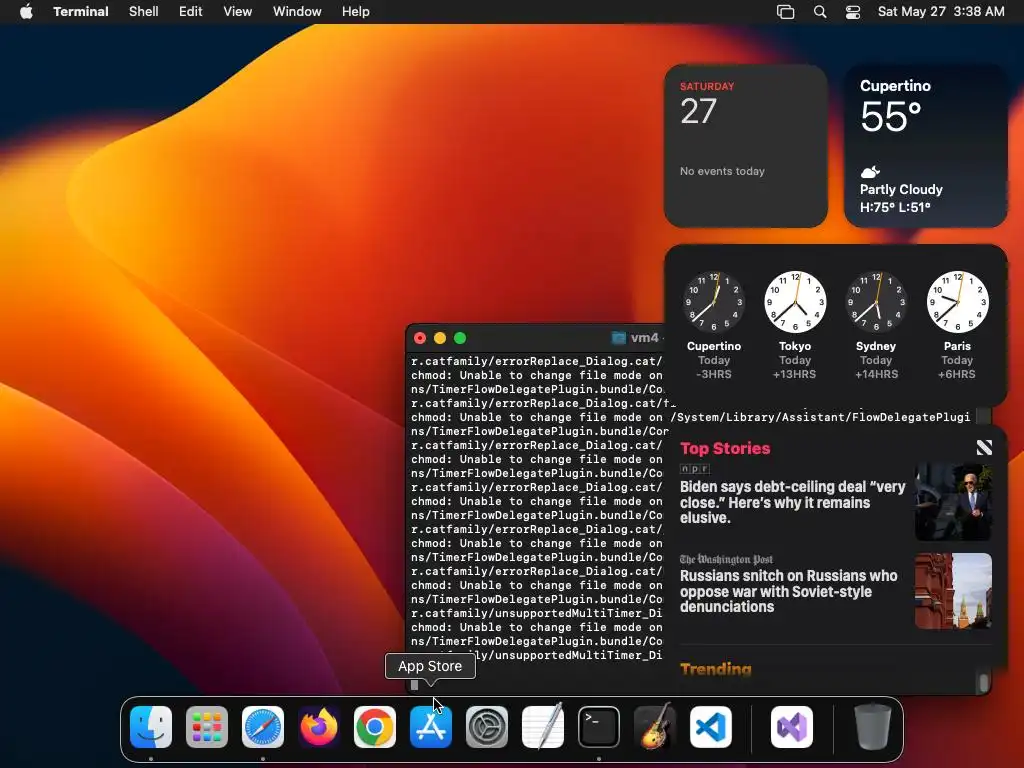Viewport: 1024px width, 768px height.
Task: Open the Terminal application menu
Action: click(81, 11)
